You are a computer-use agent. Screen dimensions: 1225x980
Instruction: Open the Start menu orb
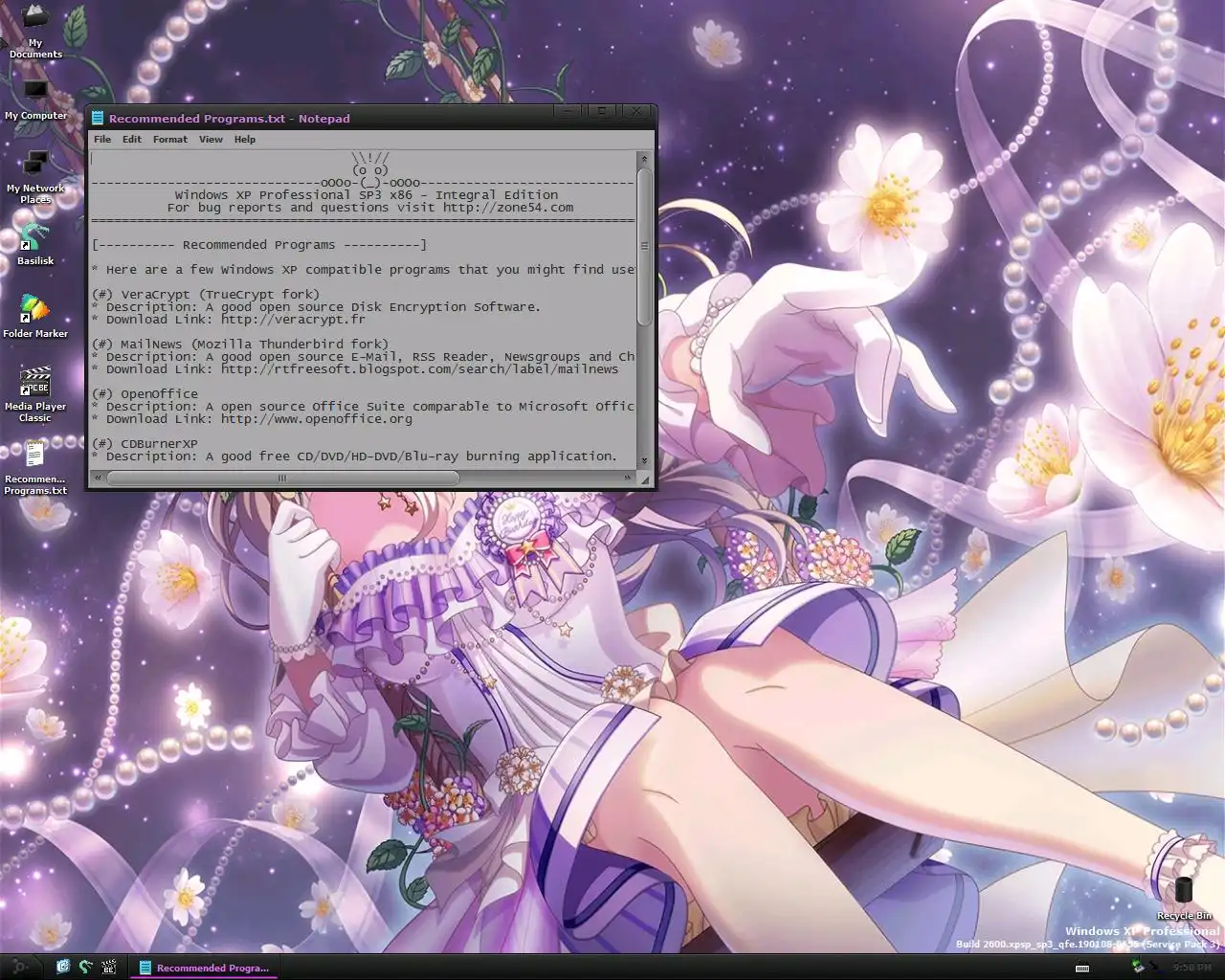tap(19, 967)
